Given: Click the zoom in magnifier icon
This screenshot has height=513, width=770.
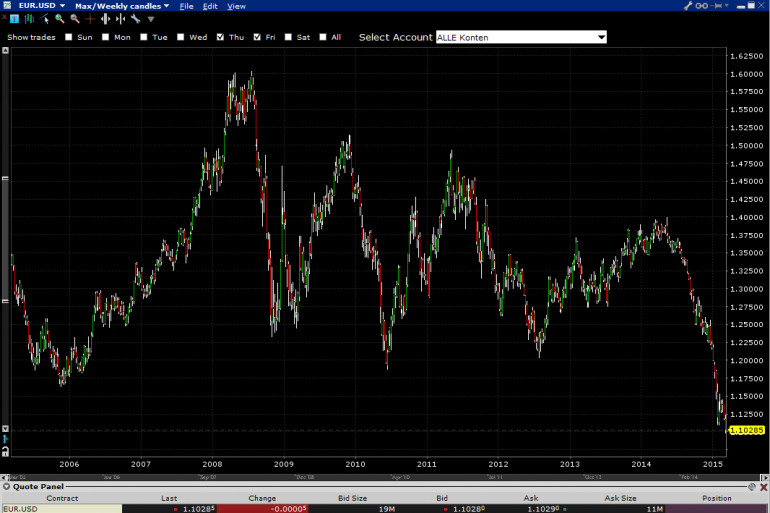Looking at the screenshot, I should (x=60, y=19).
